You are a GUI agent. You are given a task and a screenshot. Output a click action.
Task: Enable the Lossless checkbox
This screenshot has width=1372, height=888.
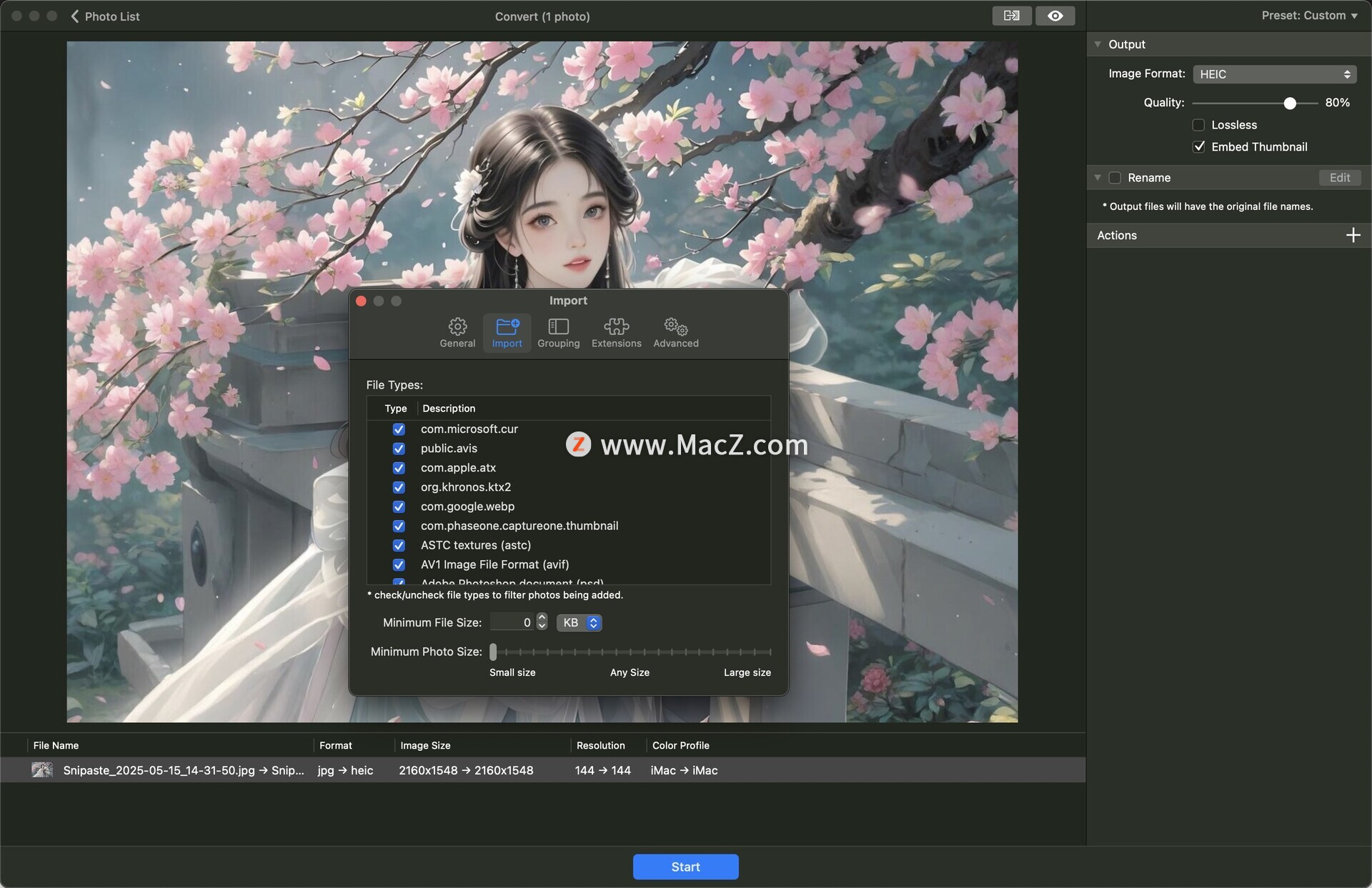(1198, 125)
